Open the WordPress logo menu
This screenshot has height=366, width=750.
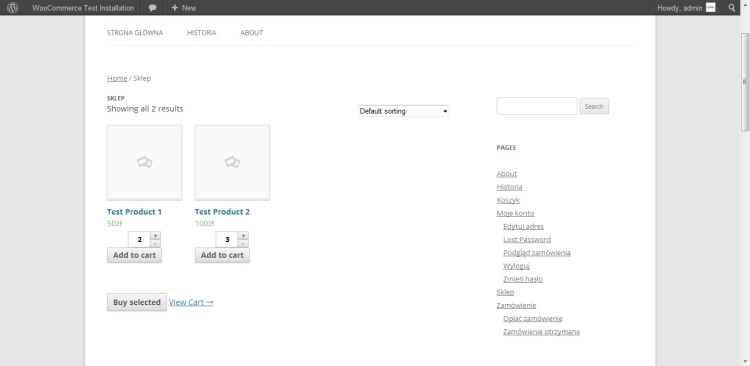[12, 8]
